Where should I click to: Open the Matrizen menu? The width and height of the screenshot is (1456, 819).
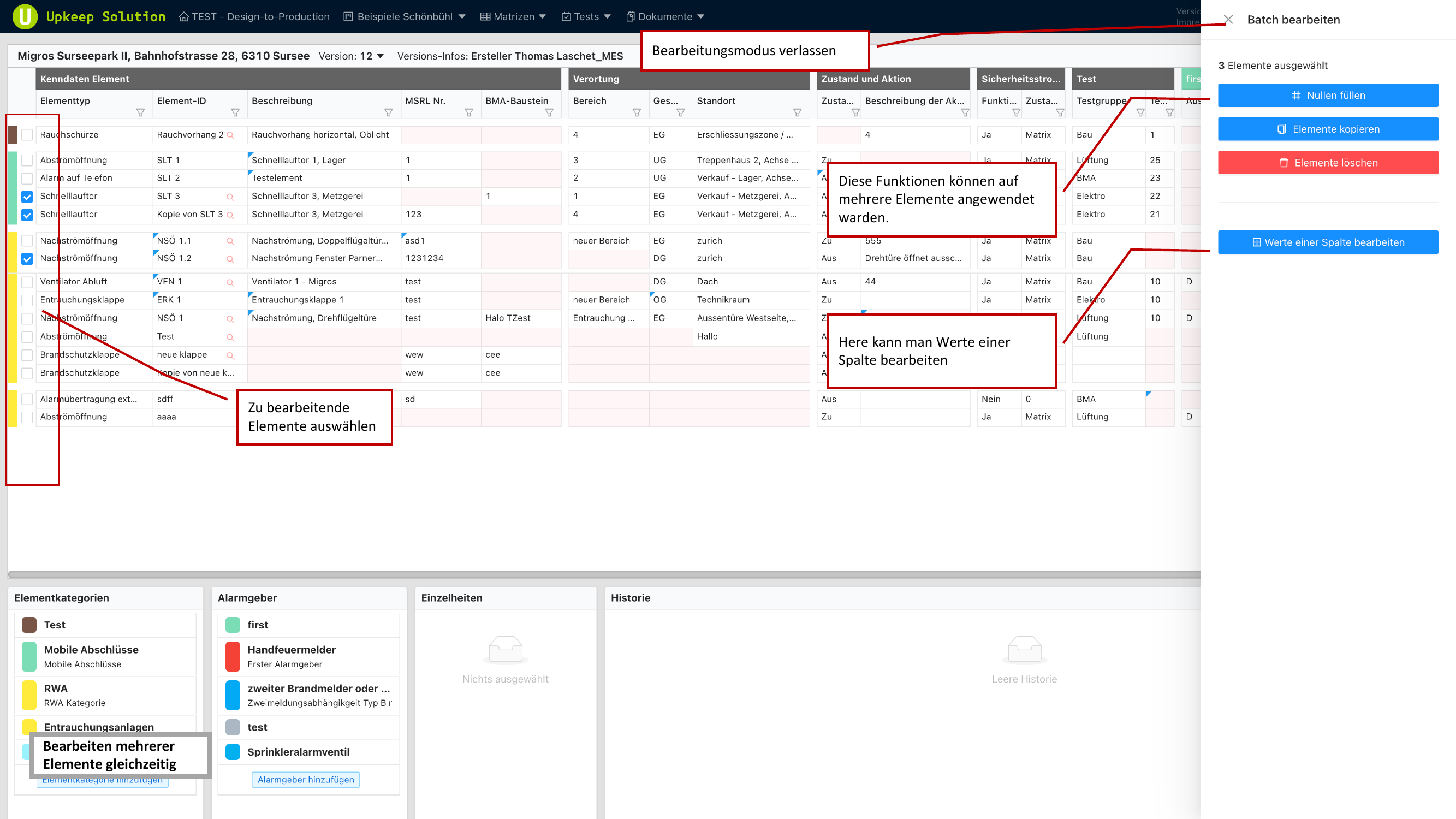pos(513,16)
